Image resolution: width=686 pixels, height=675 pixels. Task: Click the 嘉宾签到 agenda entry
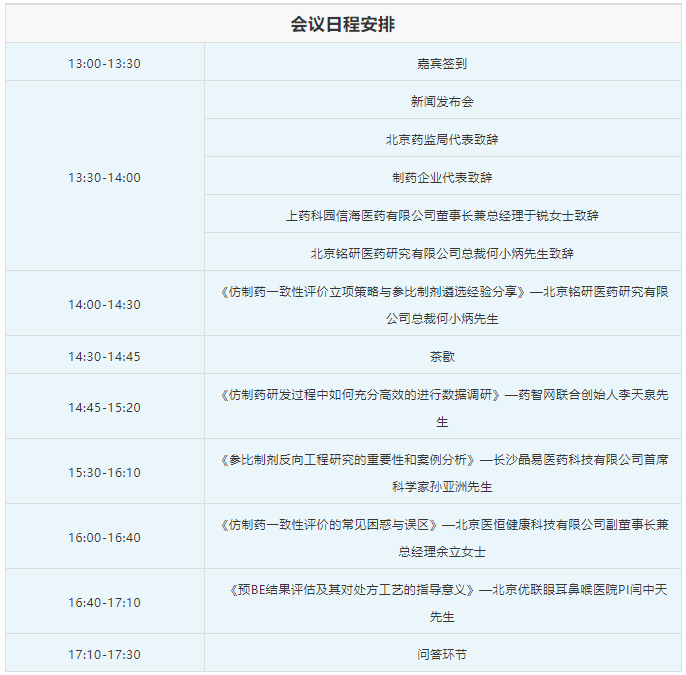(x=442, y=63)
